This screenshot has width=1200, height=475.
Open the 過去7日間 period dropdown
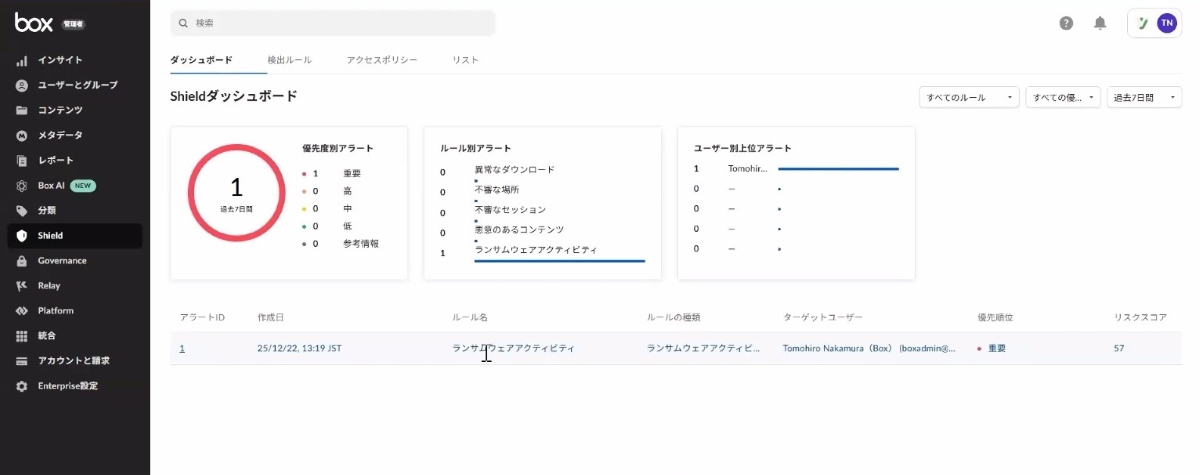(1144, 97)
